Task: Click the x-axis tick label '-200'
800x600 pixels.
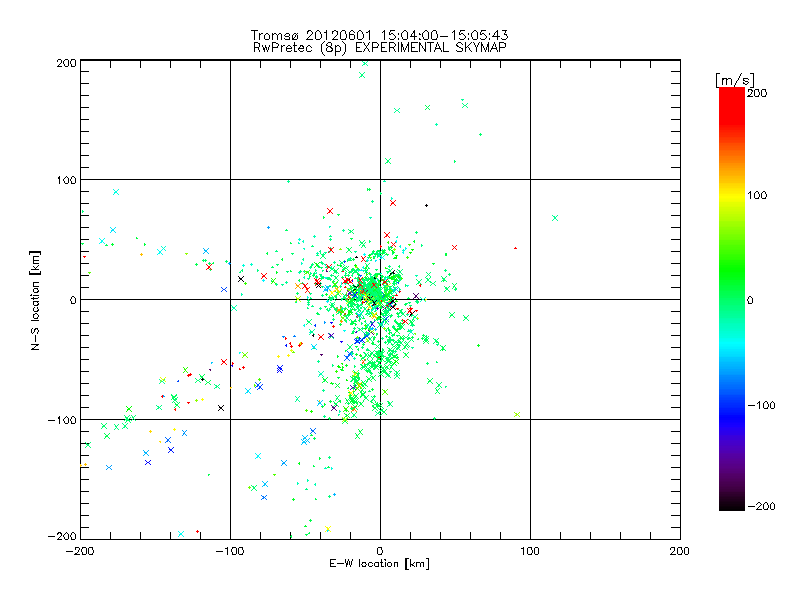Action: tap(80, 551)
